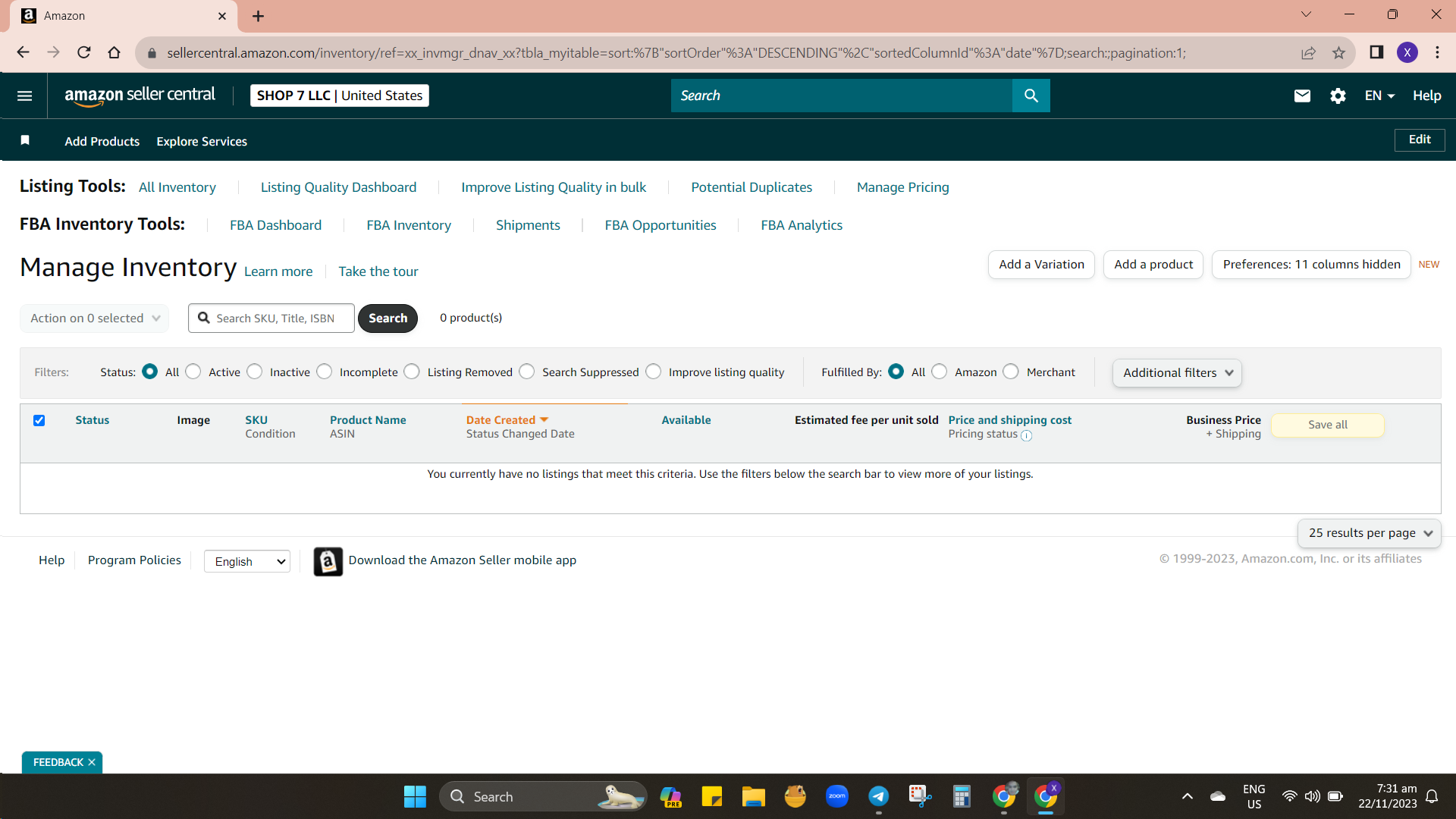Go to All Inventory listing tool
The width and height of the screenshot is (1456, 819).
(x=177, y=187)
